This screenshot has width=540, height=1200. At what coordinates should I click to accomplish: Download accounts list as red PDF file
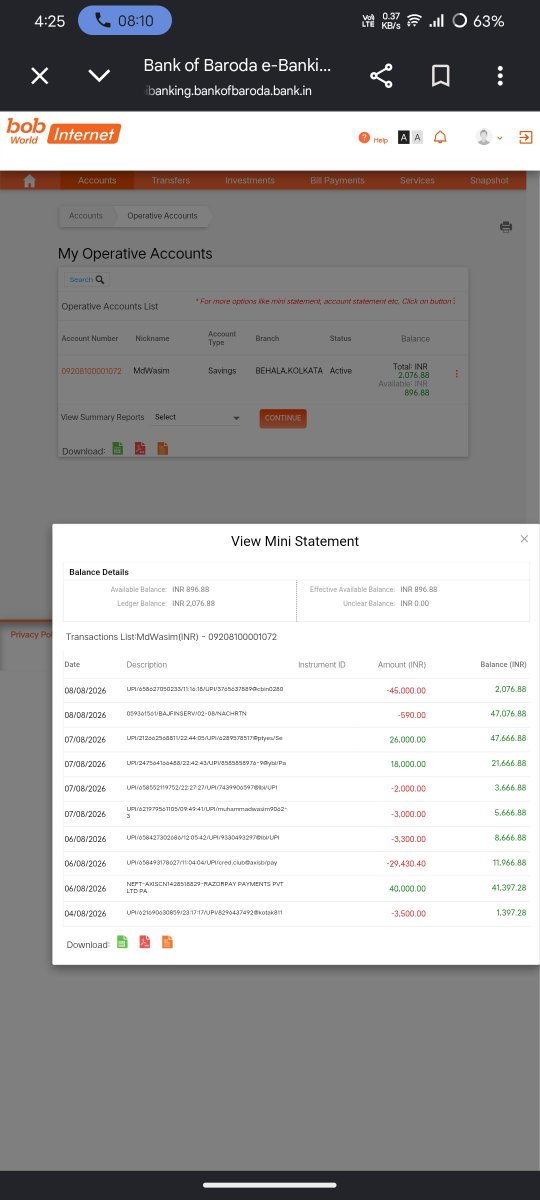pyautogui.click(x=140, y=449)
